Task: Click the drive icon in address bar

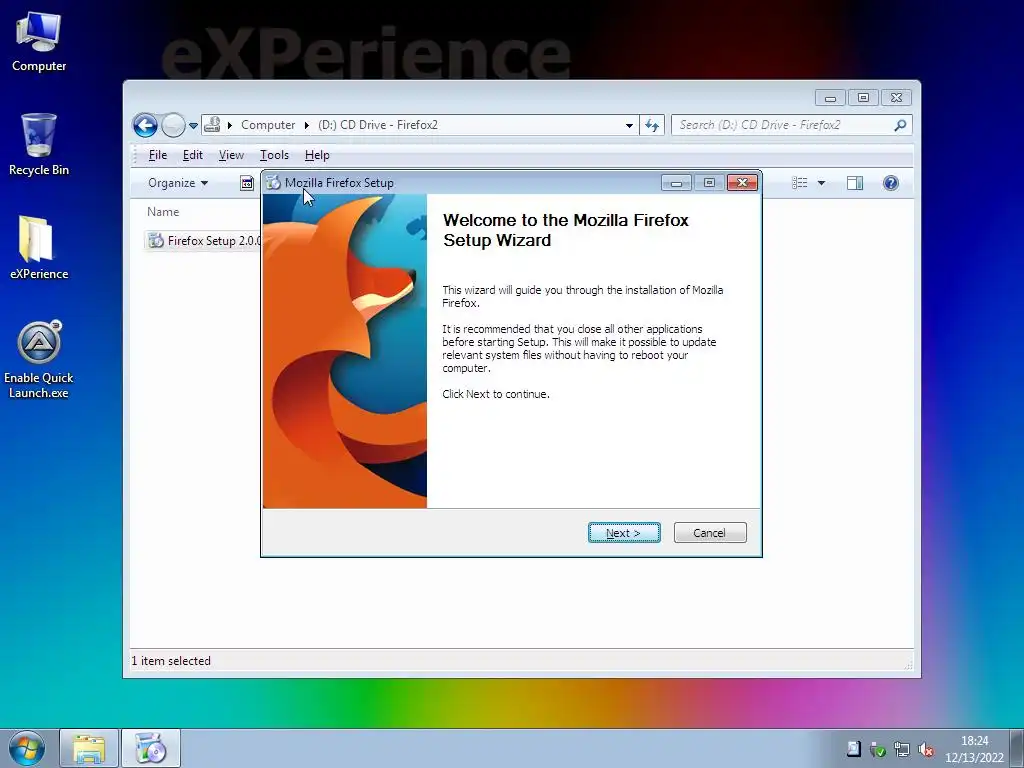Action: click(212, 124)
